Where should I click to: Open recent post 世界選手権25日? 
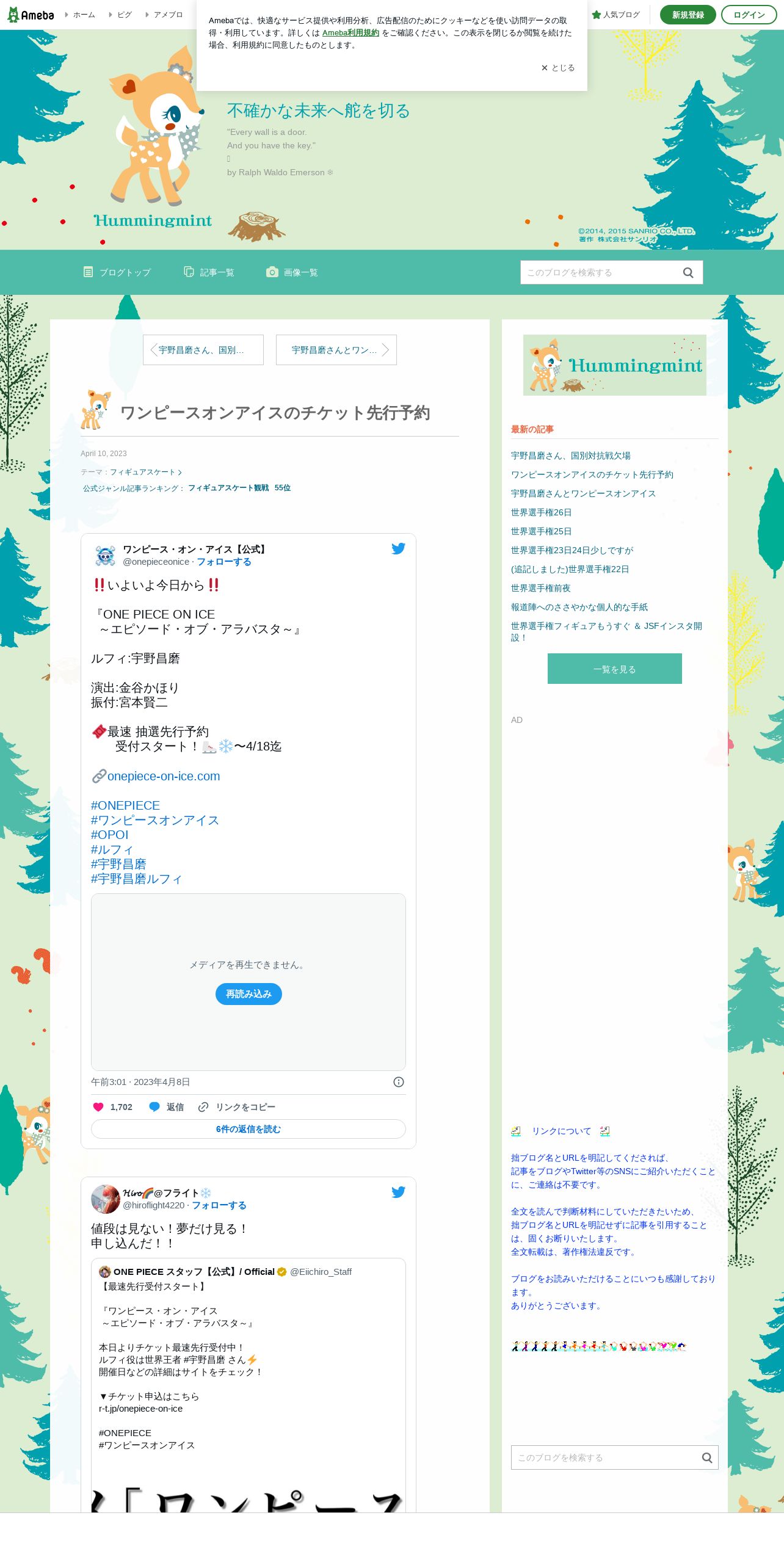[x=542, y=531]
